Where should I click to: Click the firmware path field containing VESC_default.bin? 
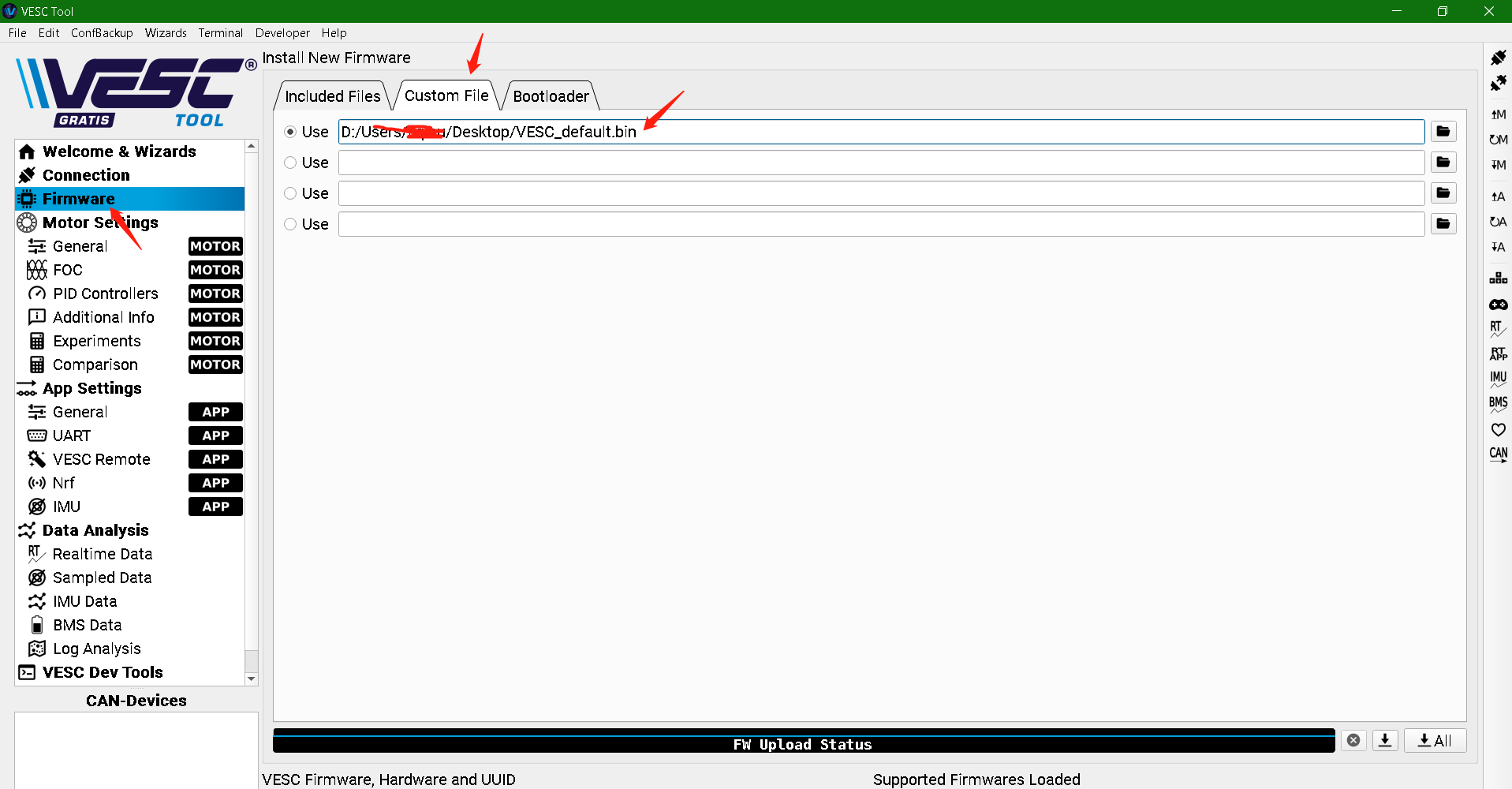(x=881, y=132)
